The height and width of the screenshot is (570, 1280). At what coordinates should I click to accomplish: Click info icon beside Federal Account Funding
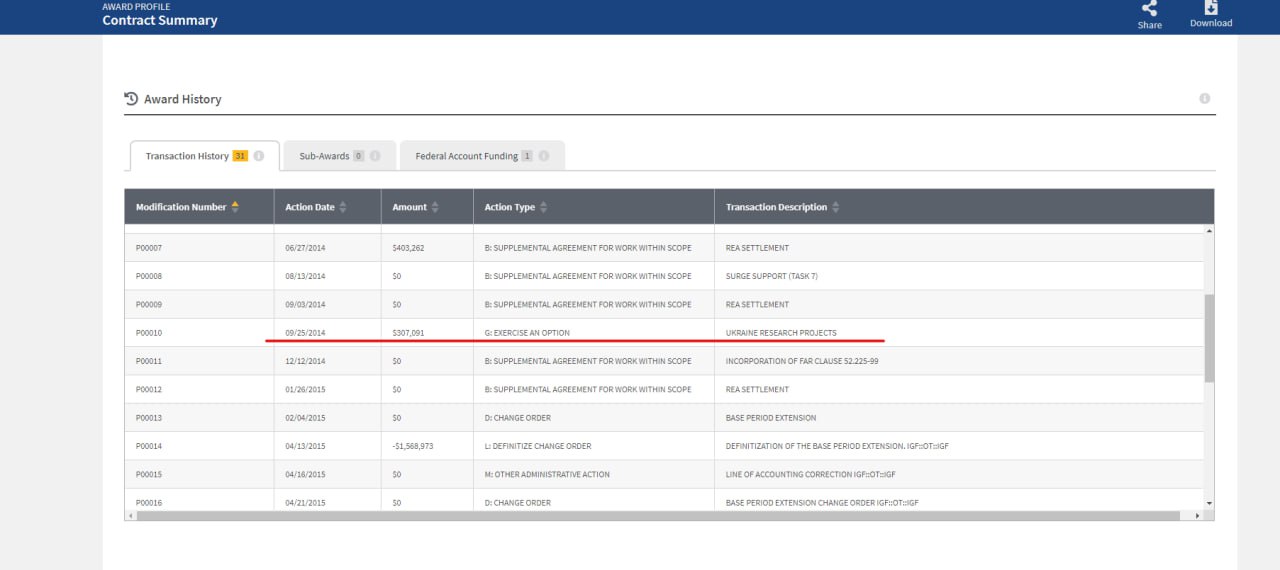click(x=544, y=156)
